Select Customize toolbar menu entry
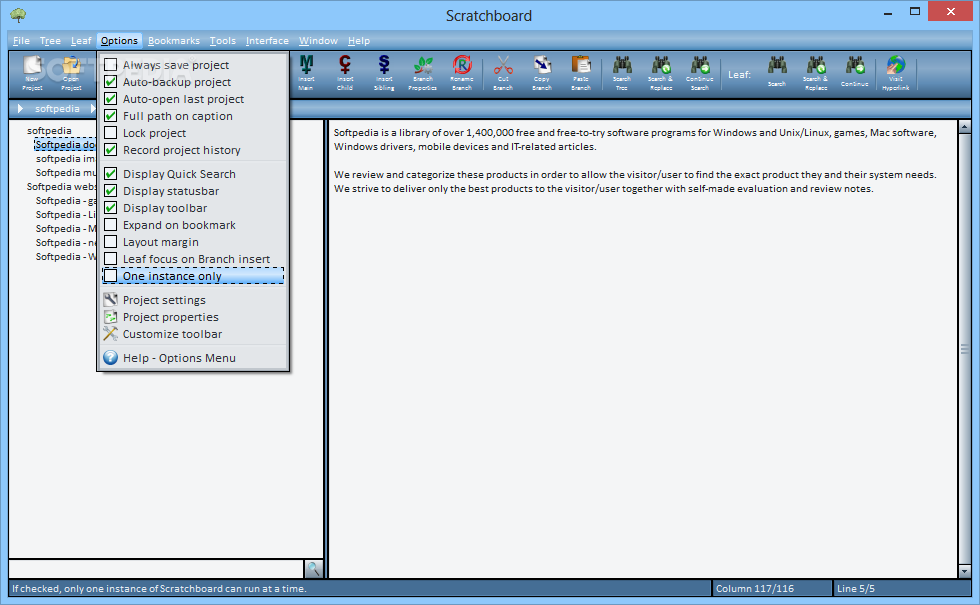This screenshot has height=605, width=980. 193,334
